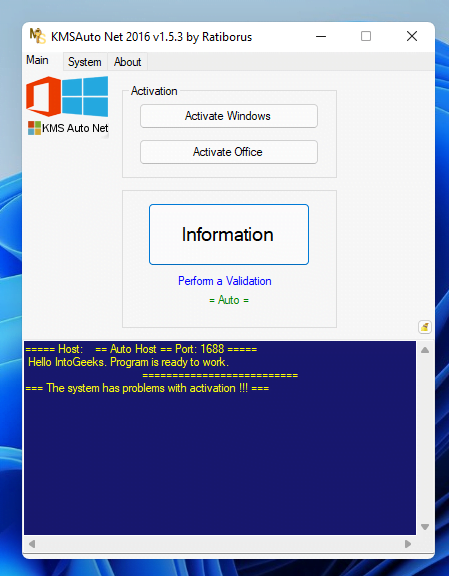Click the KMS app icon in title bar
Image resolution: width=449 pixels, height=576 pixels.
(x=37, y=36)
